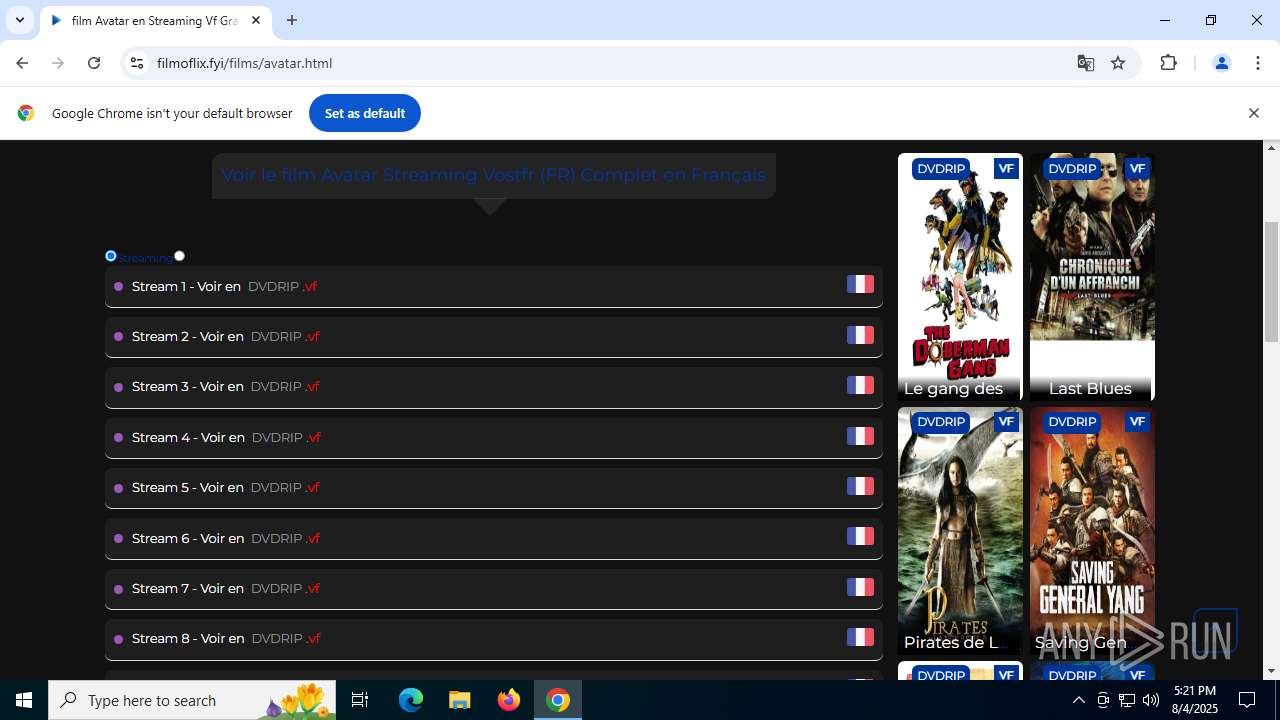
Task: Open Stream 6 - Voir en DVDRIP
Action: [x=493, y=538]
